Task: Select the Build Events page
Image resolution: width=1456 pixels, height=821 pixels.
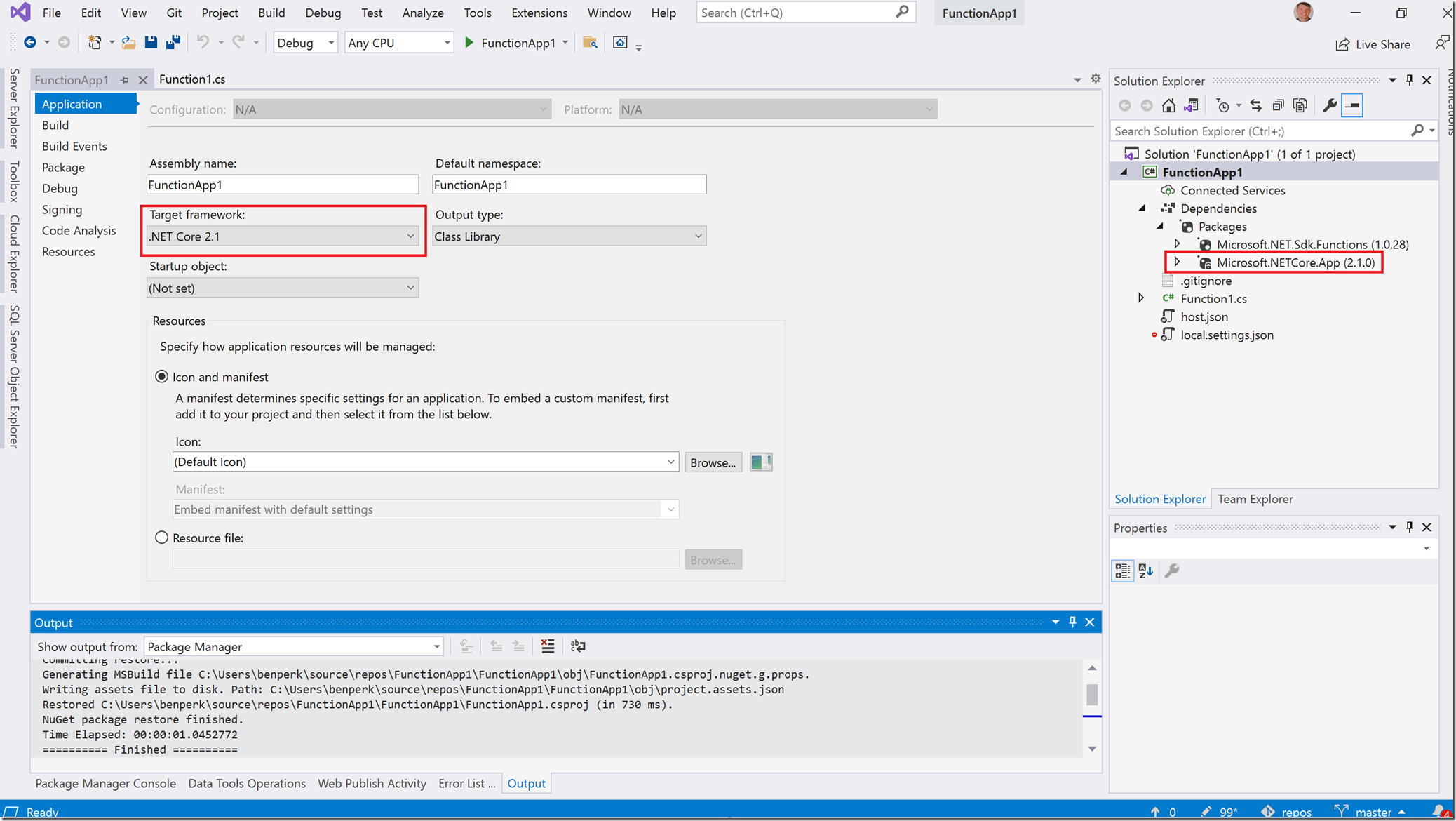Action: (74, 146)
